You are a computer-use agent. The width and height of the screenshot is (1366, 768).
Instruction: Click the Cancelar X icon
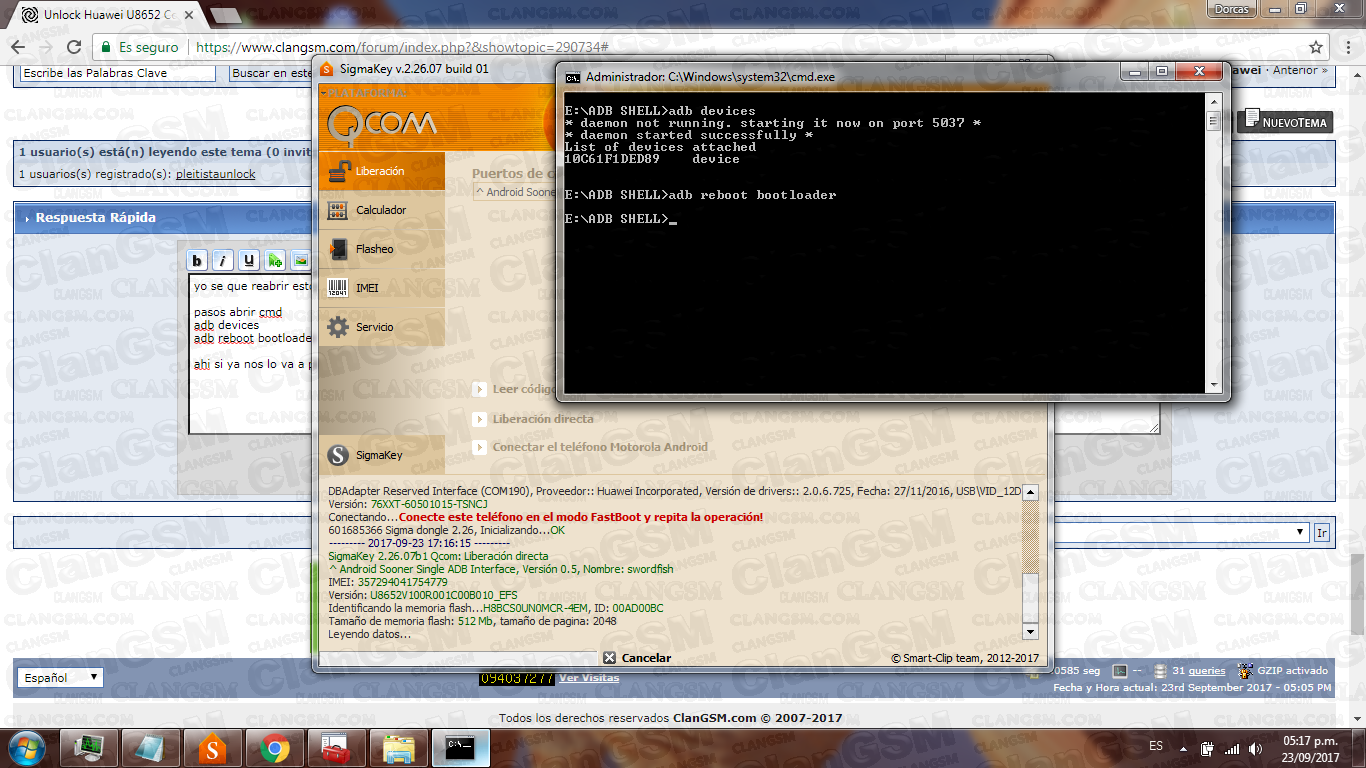point(609,658)
